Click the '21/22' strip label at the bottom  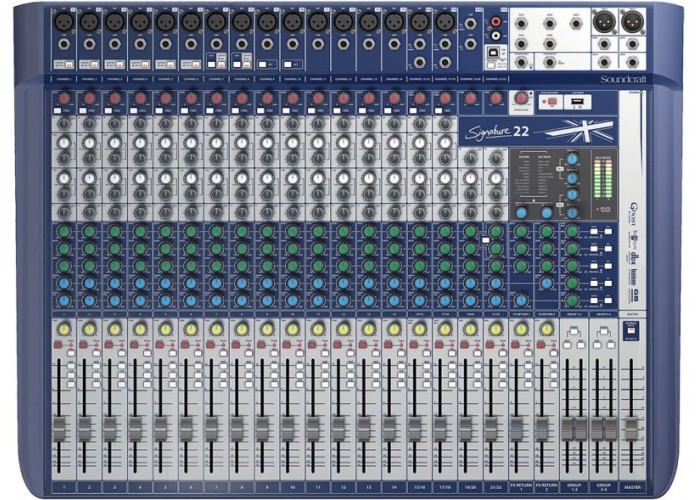click(496, 487)
